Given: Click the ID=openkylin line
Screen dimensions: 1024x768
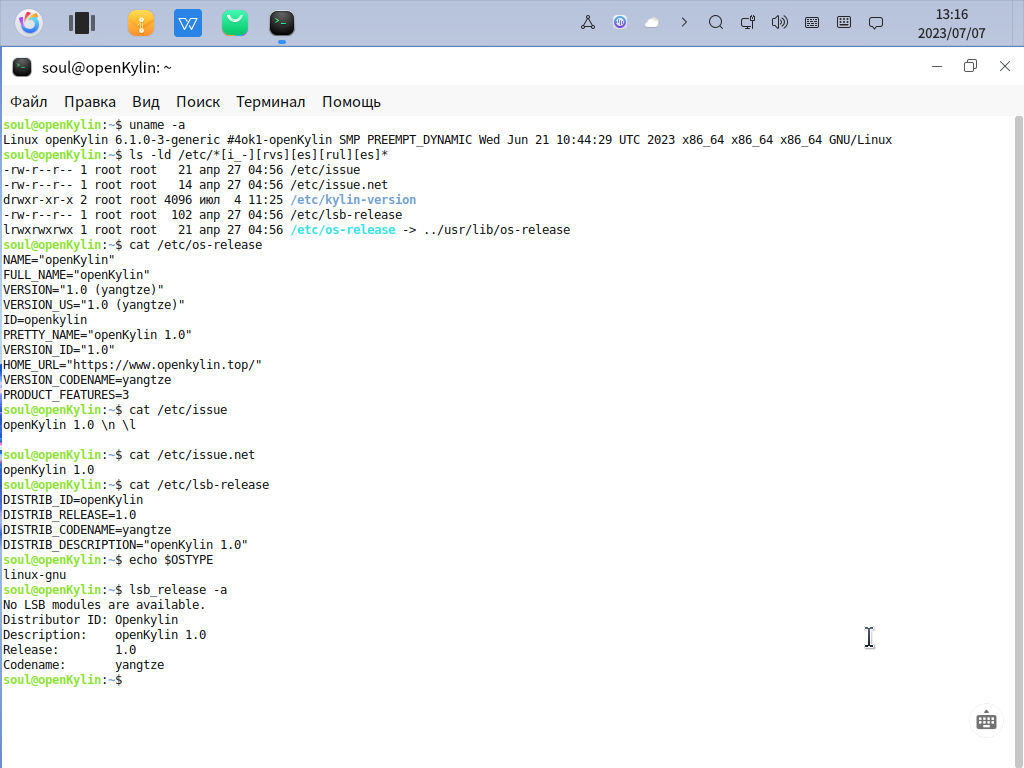Looking at the screenshot, I should (x=45, y=320).
